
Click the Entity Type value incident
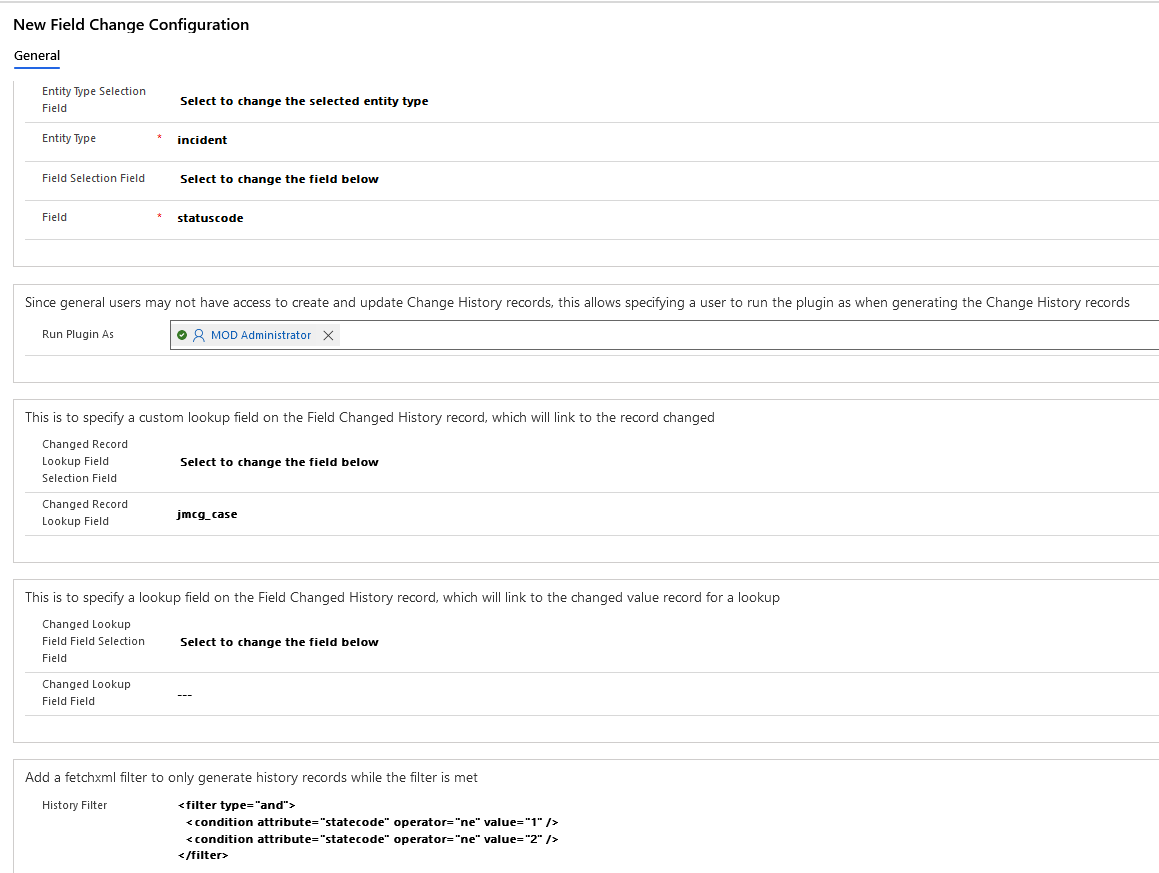coord(202,140)
